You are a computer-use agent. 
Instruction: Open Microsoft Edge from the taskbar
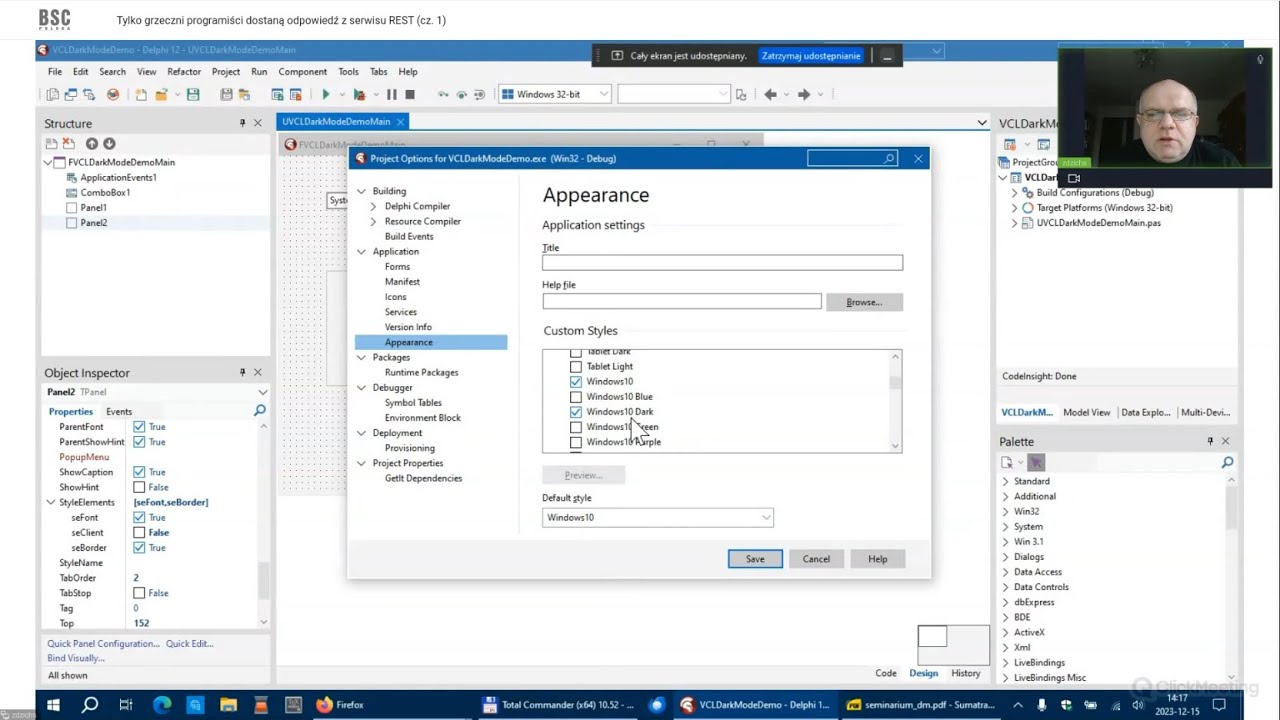click(162, 705)
